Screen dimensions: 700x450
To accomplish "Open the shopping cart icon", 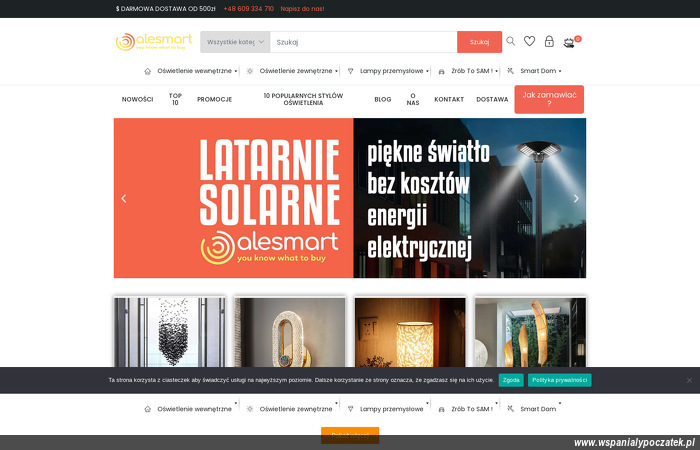I will (569, 42).
